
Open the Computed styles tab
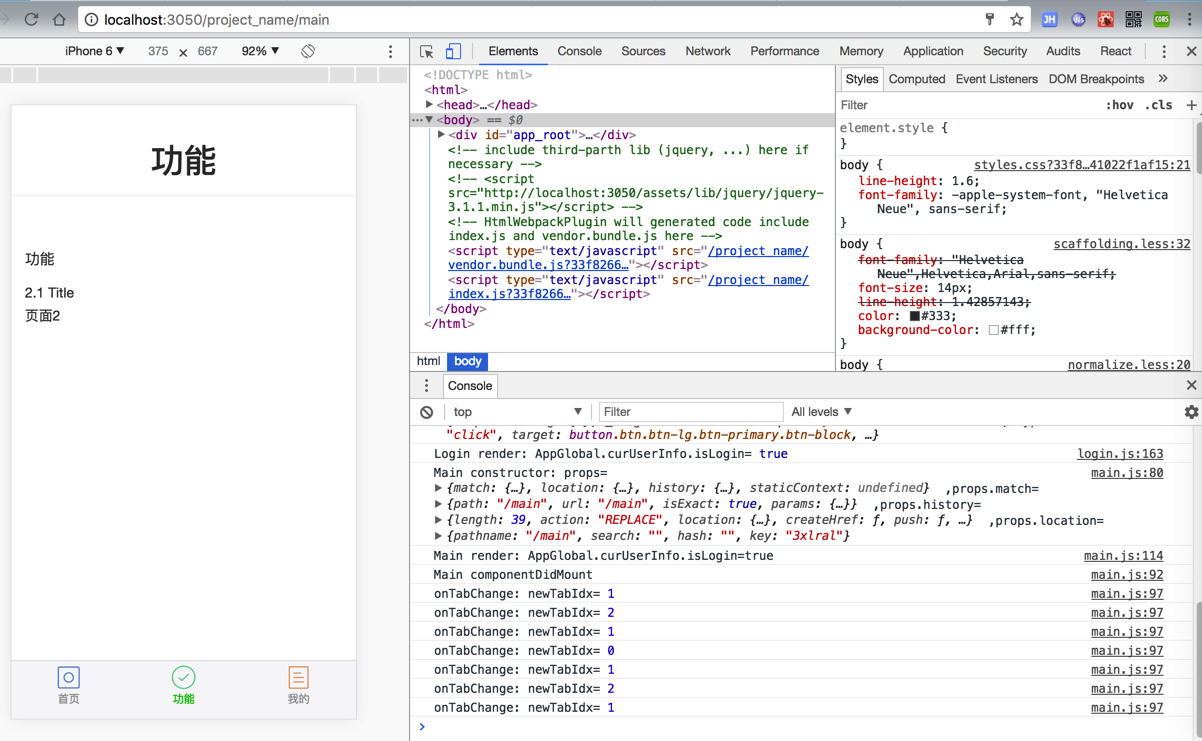pos(916,79)
